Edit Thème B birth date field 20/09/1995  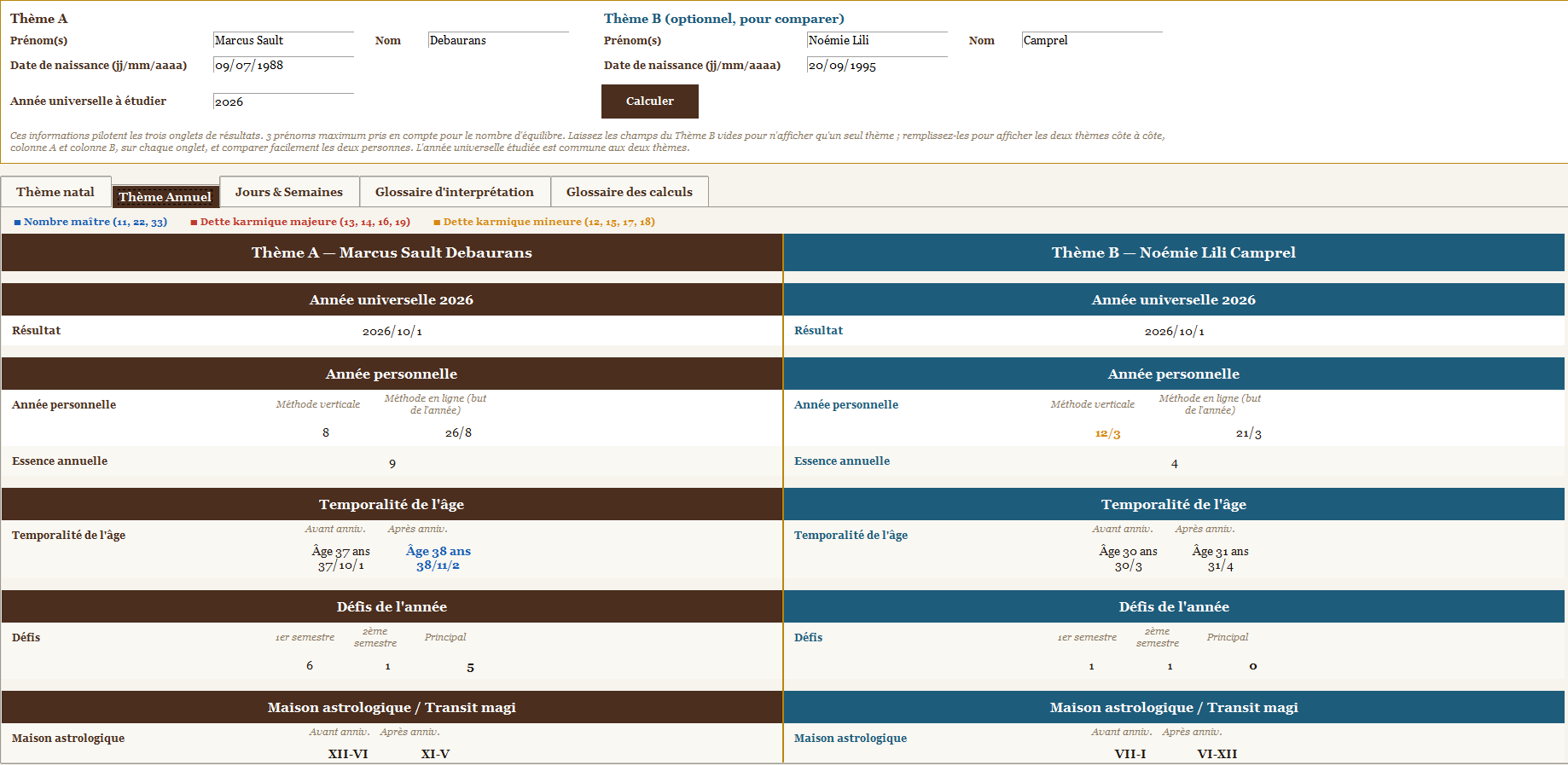point(877,65)
